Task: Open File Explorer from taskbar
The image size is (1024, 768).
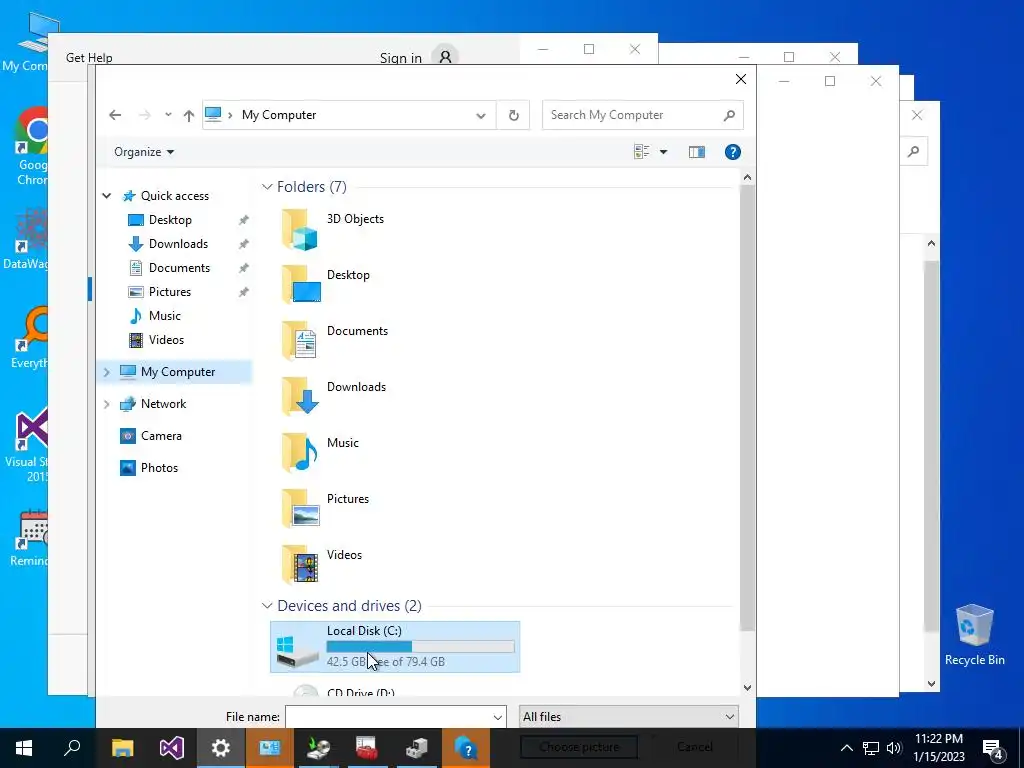Action: [122, 748]
